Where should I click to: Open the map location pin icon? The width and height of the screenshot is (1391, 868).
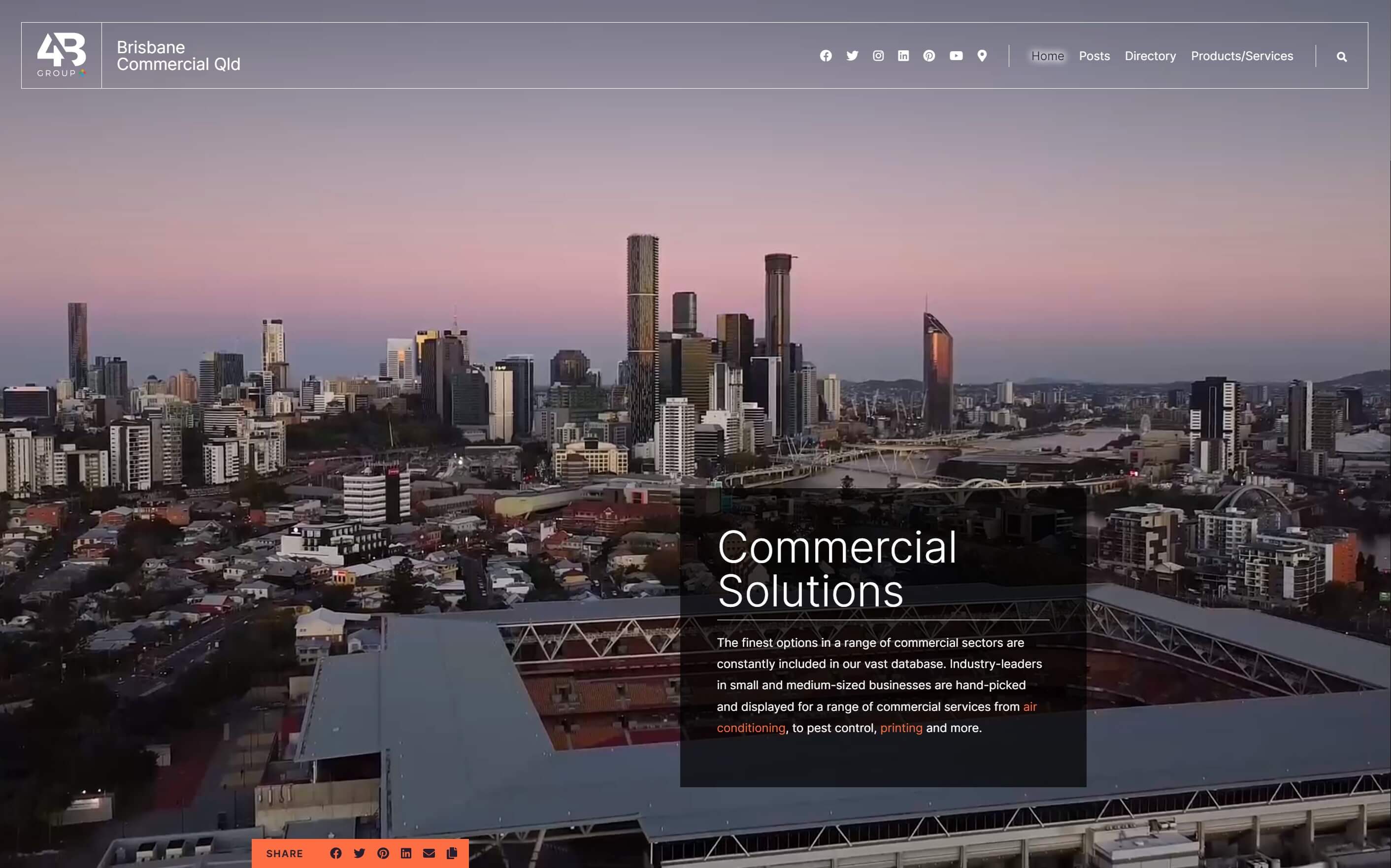982,56
